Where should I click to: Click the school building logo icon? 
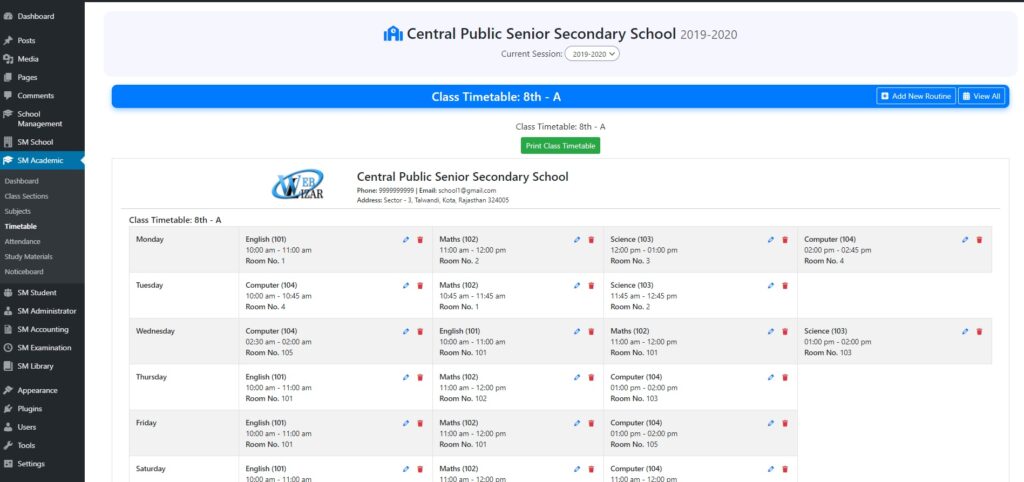393,34
